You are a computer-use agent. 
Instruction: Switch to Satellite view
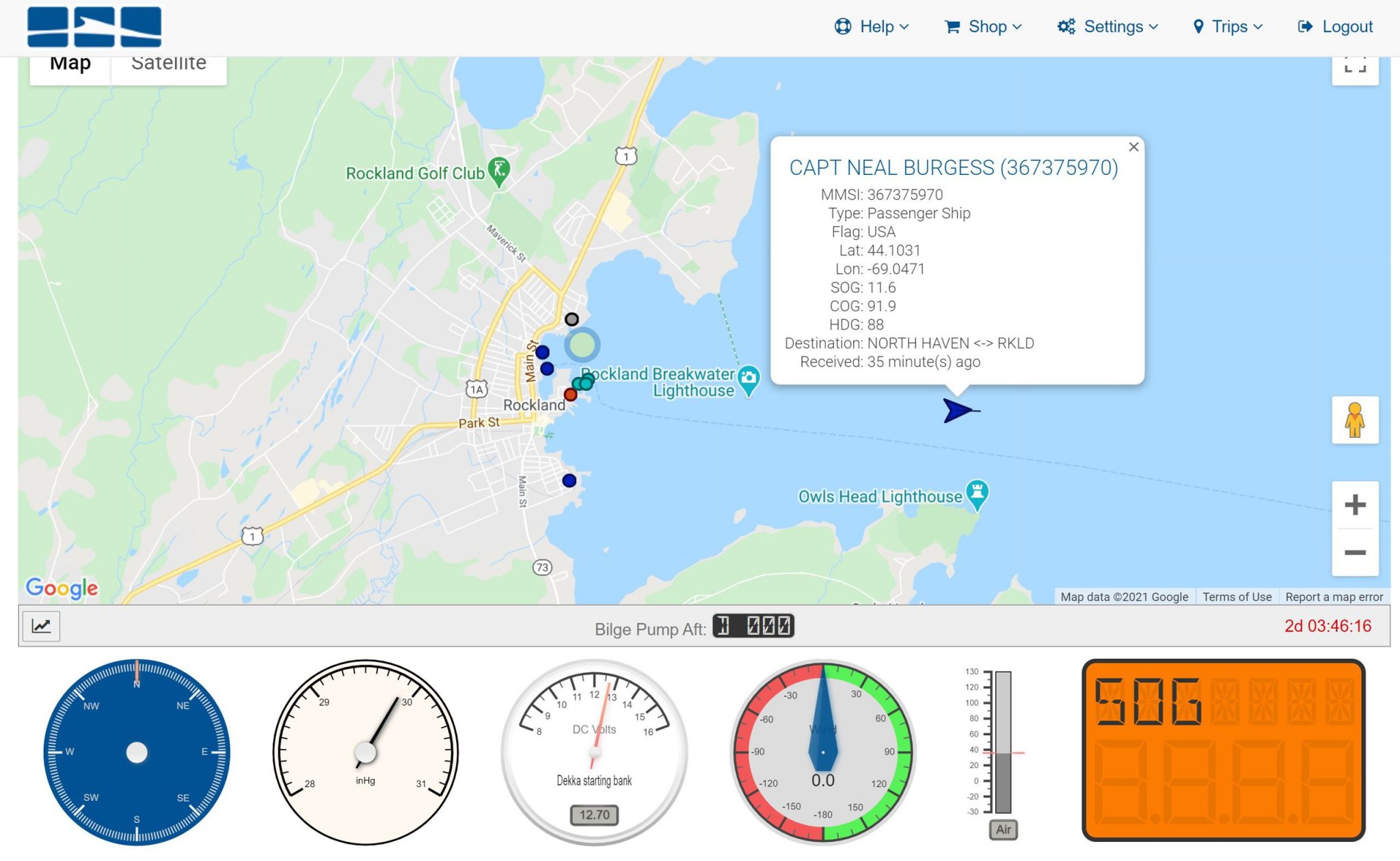click(169, 62)
